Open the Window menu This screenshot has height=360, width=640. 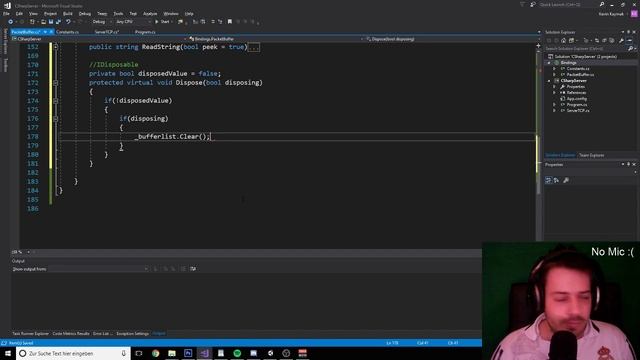(x=171, y=13)
